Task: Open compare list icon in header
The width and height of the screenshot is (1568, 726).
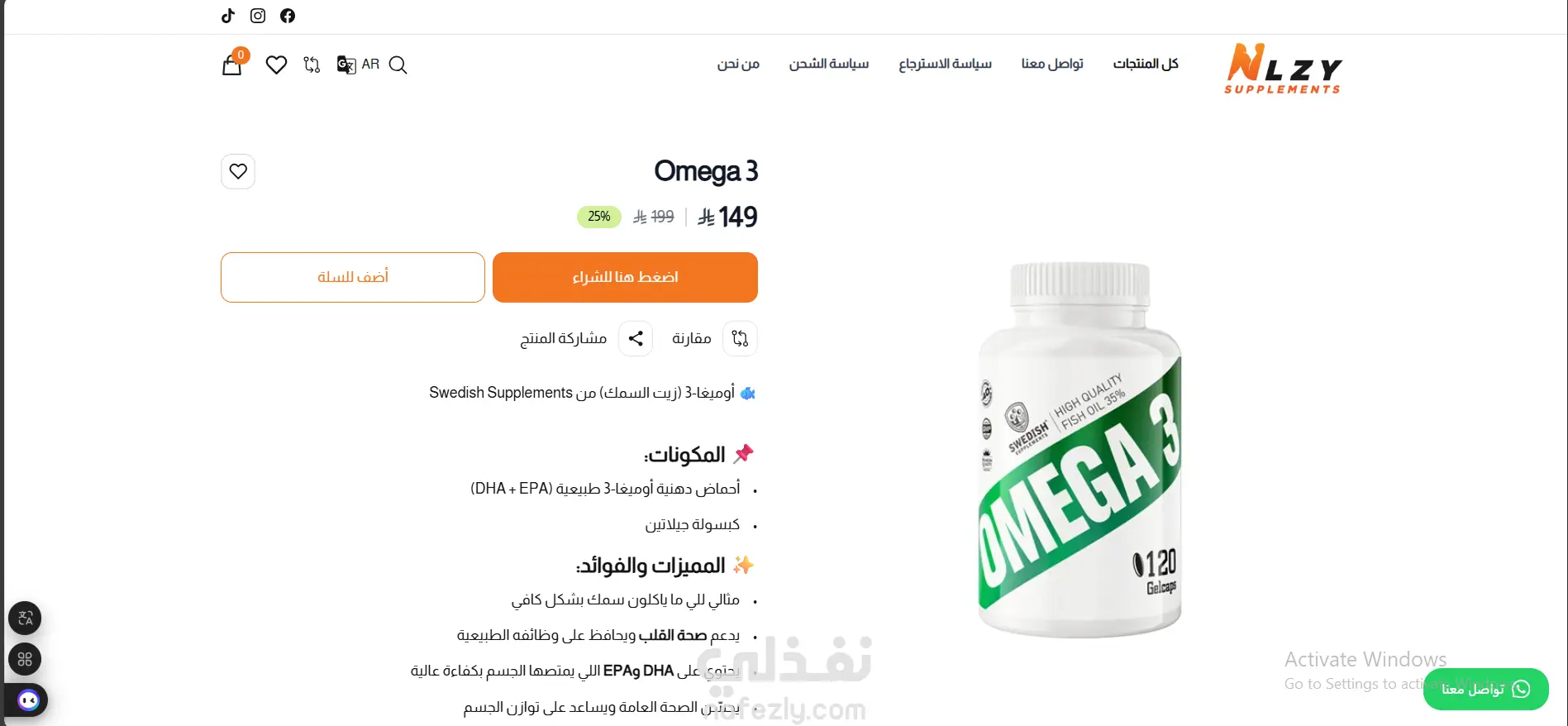Action: click(x=312, y=64)
